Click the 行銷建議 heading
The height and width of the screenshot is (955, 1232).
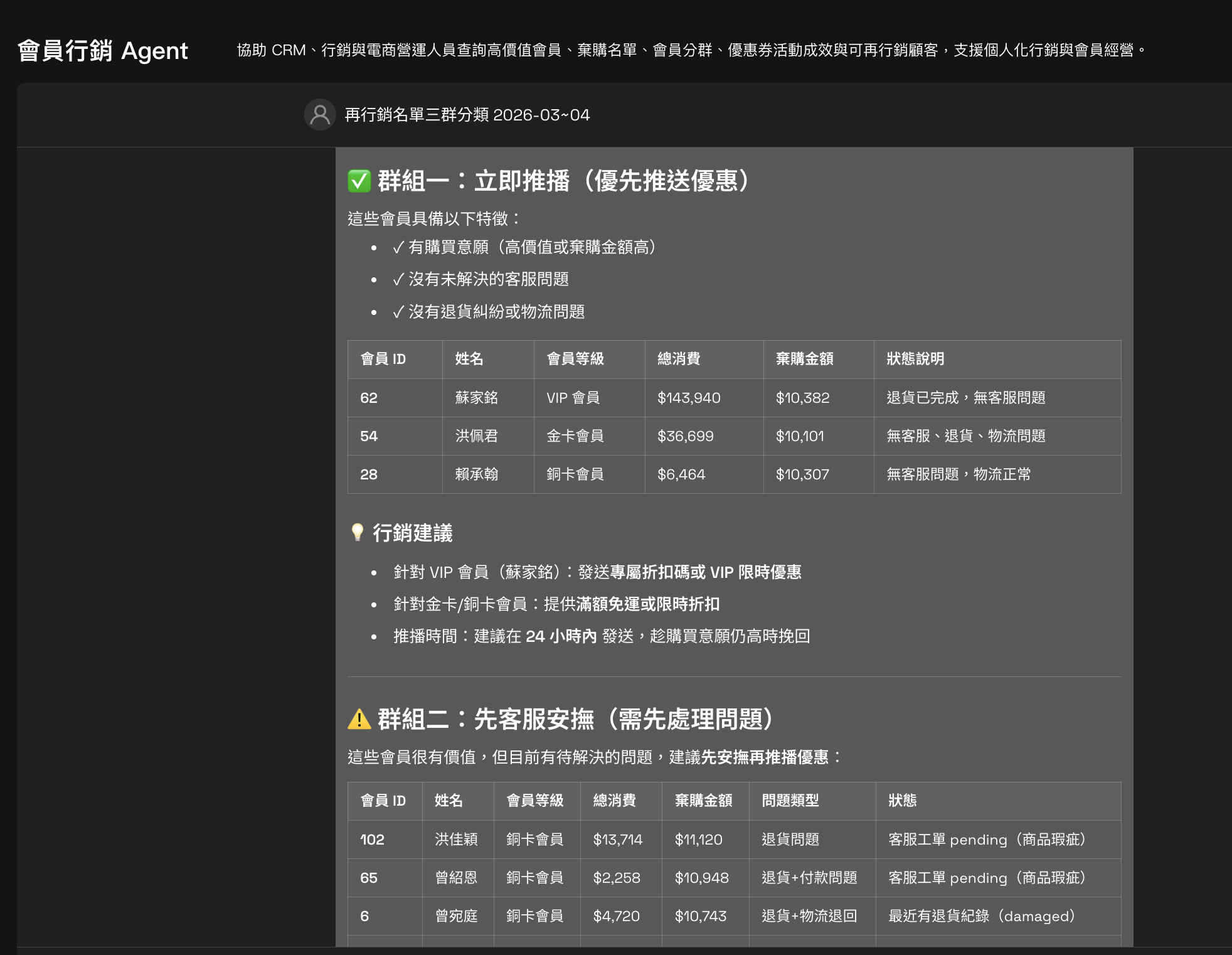click(x=413, y=533)
